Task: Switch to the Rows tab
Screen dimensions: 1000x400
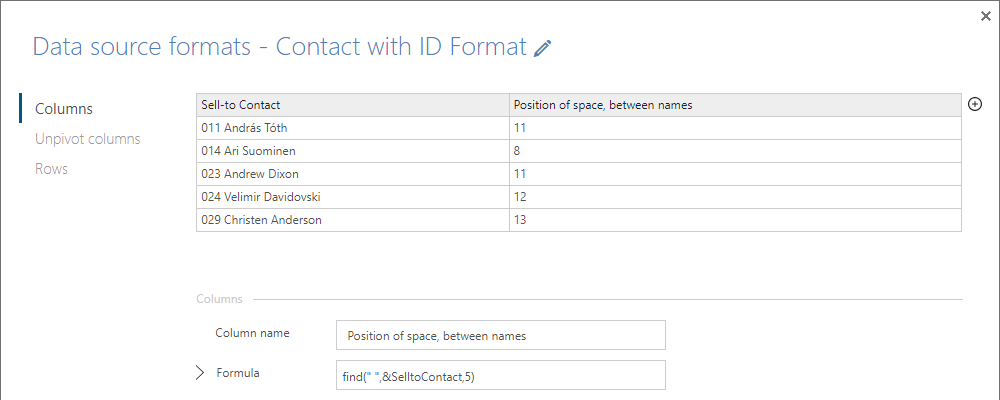Action: click(52, 169)
